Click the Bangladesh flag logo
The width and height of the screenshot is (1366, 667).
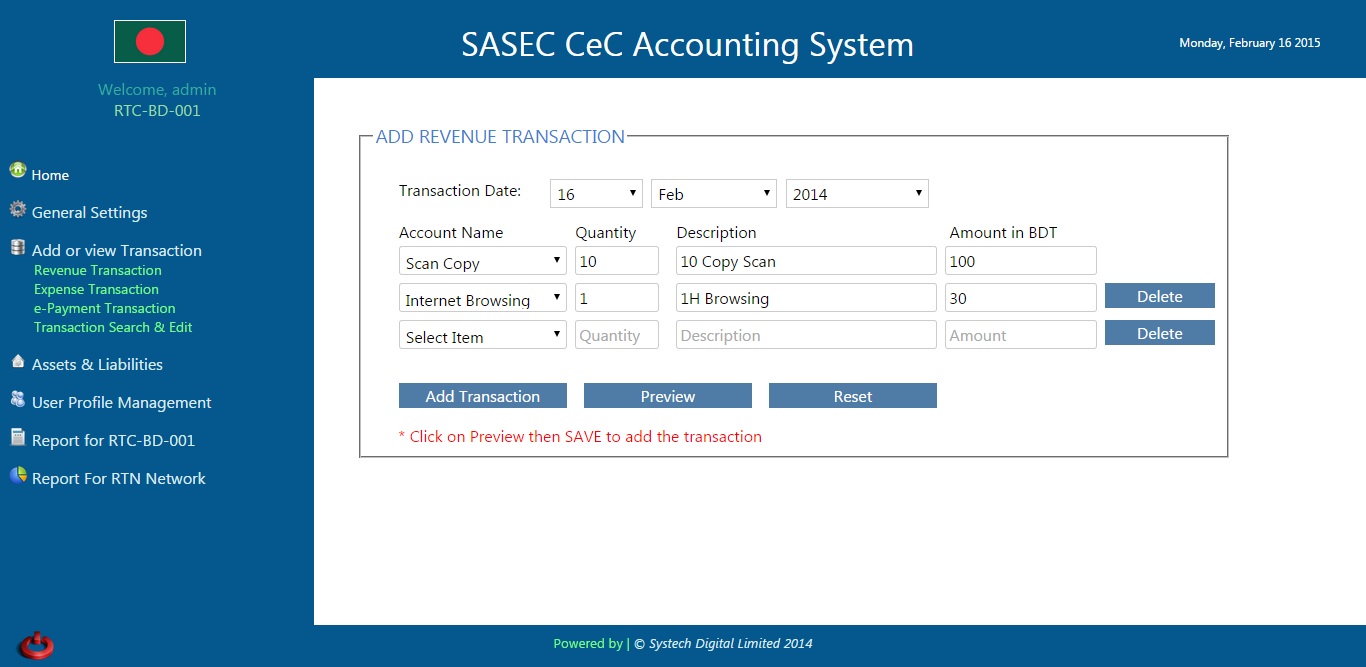pyautogui.click(x=149, y=41)
